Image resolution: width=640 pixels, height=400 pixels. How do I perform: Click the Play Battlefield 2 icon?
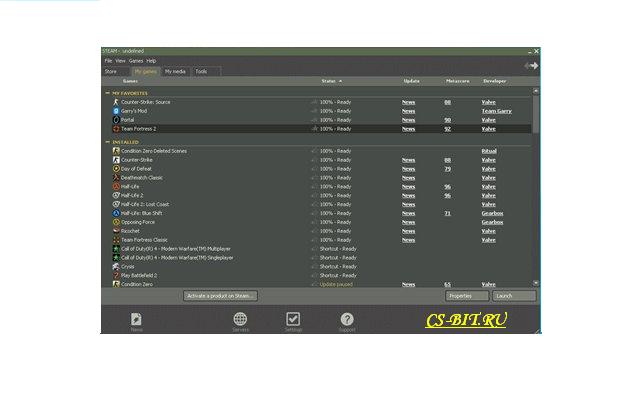116,276
